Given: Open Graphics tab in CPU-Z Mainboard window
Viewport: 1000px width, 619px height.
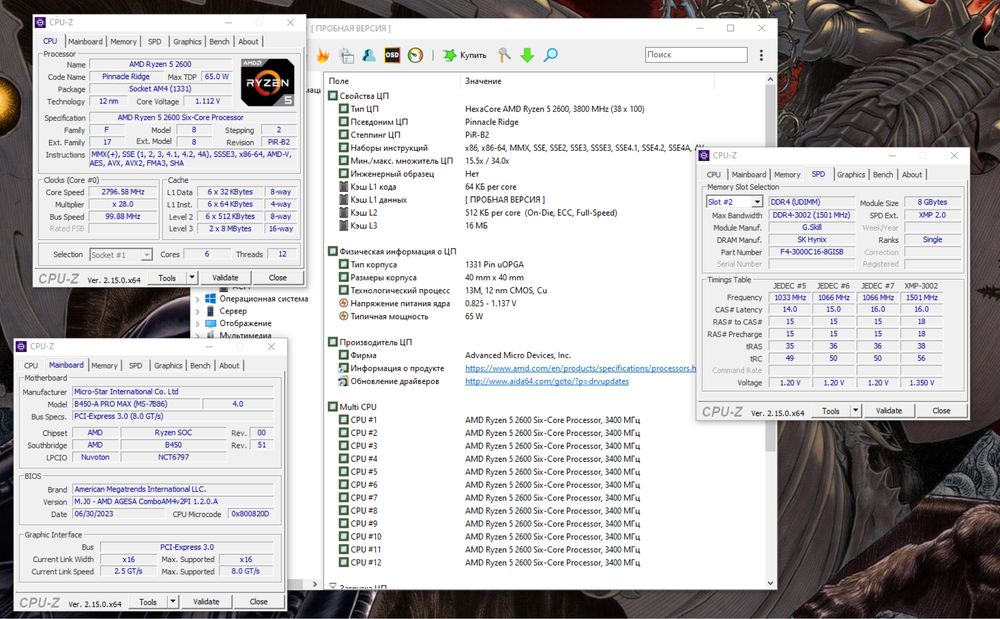Looking at the screenshot, I should (168, 366).
